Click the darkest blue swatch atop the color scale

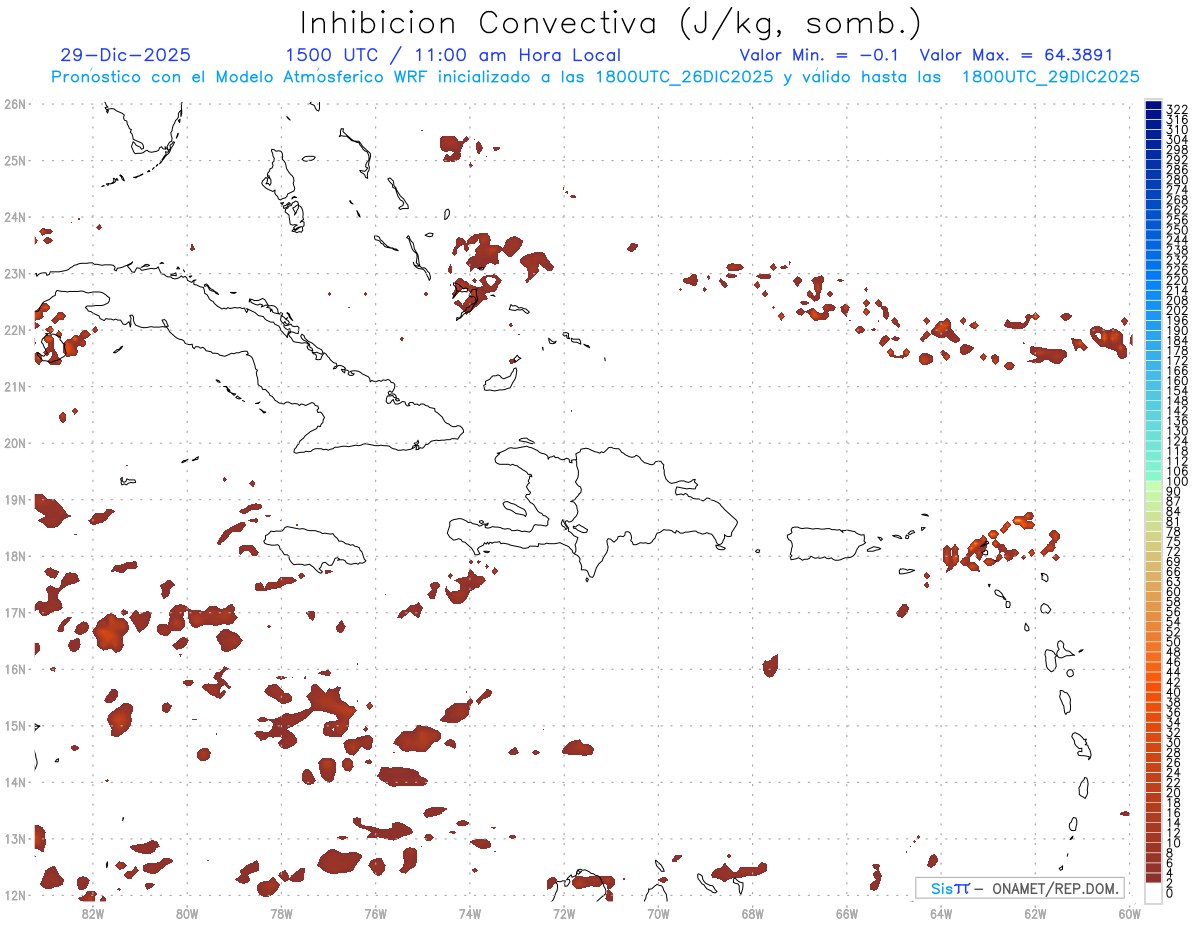point(1153,106)
